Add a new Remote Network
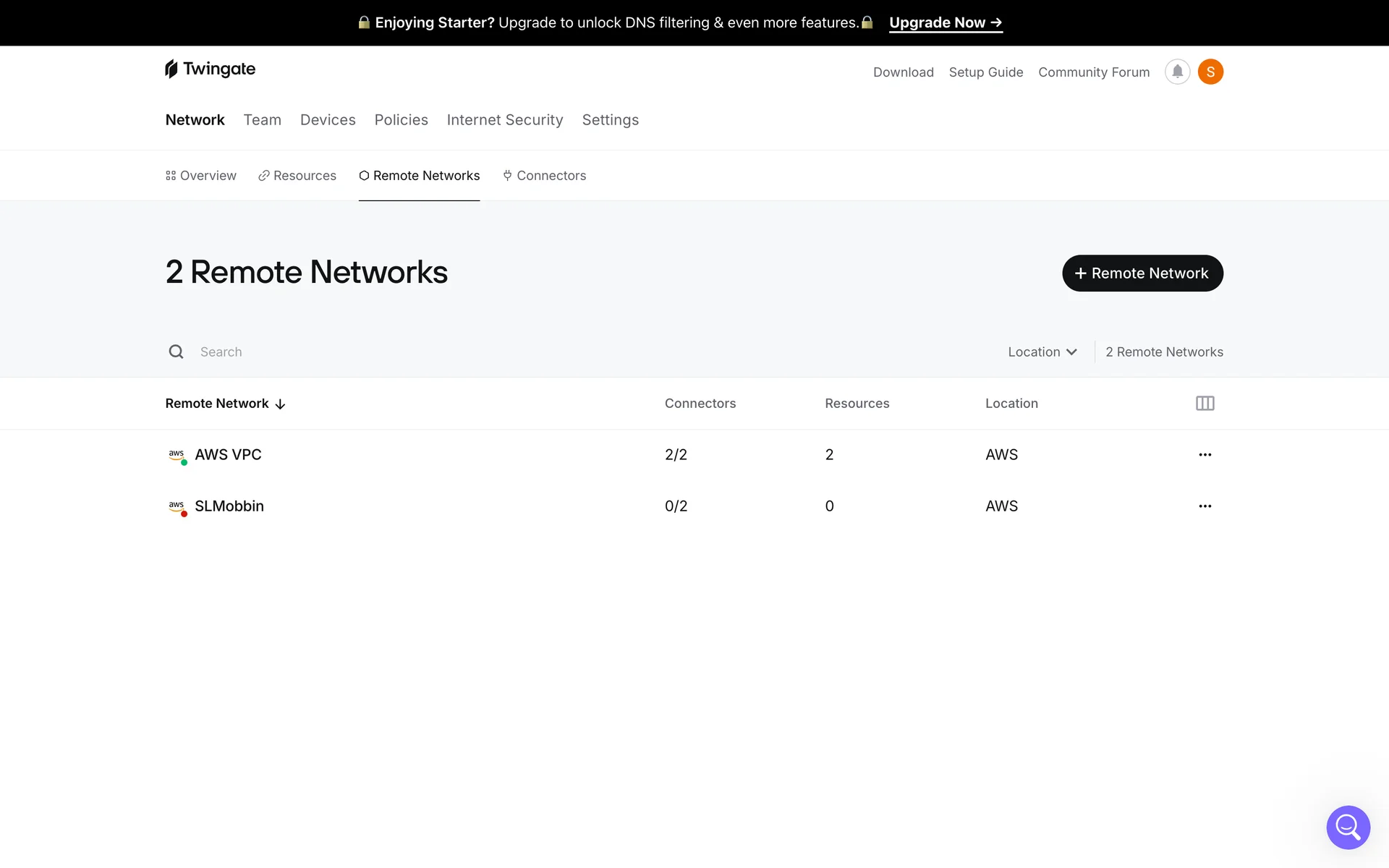 coord(1142,273)
